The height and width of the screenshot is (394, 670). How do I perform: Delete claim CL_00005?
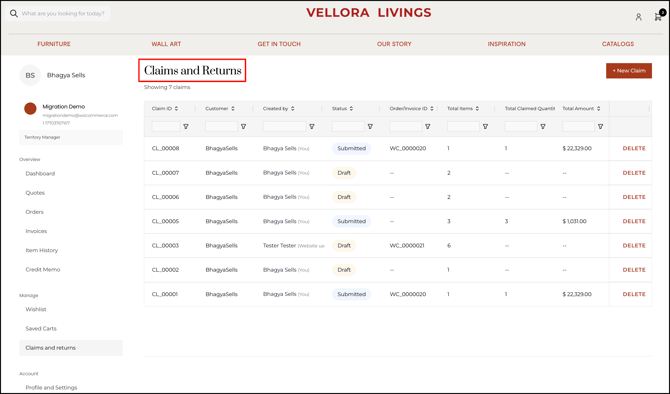click(x=634, y=221)
